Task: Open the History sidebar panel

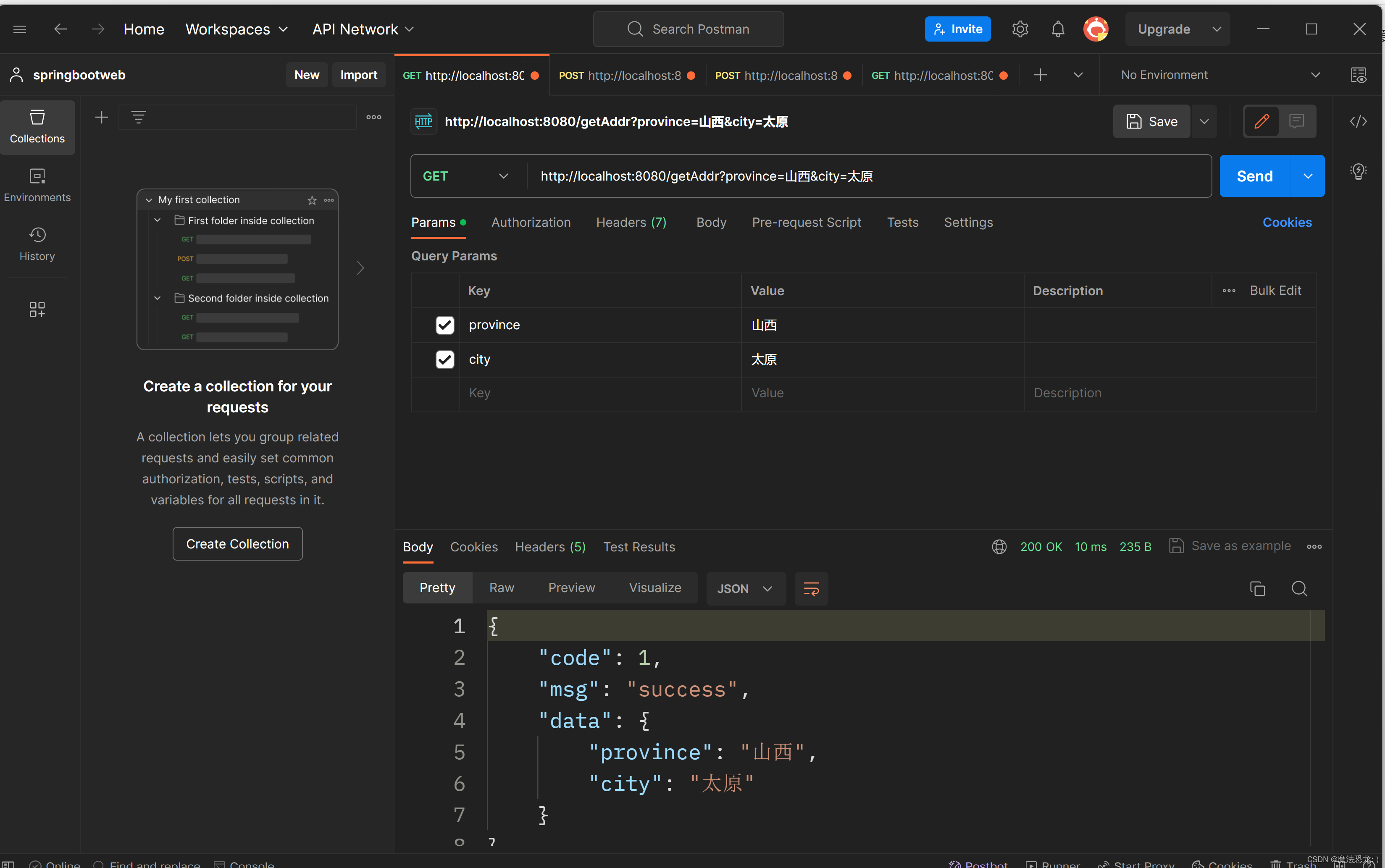Action: 37,244
